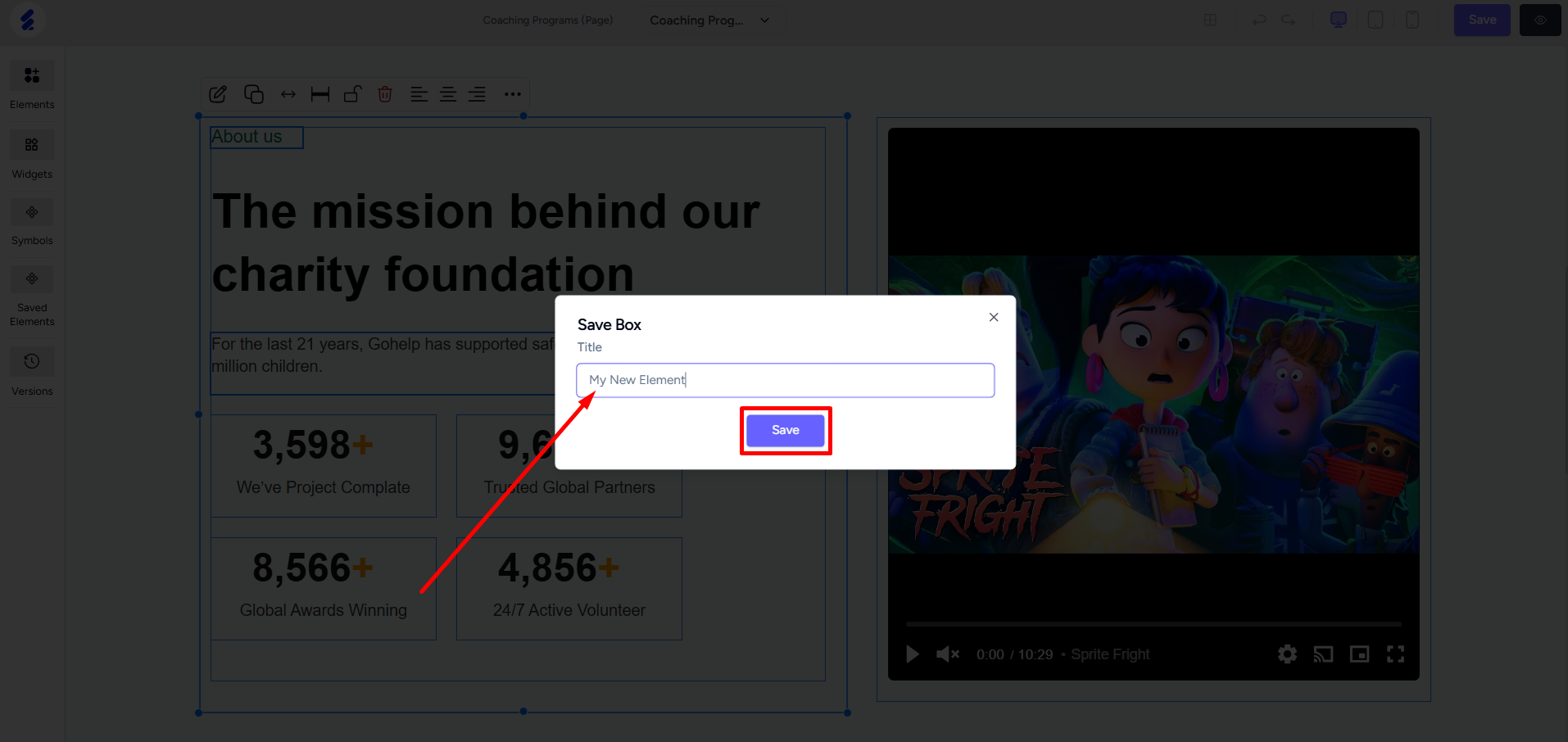The height and width of the screenshot is (742, 1568).
Task: Select the 8,566+ Global Awards box
Action: 324,588
